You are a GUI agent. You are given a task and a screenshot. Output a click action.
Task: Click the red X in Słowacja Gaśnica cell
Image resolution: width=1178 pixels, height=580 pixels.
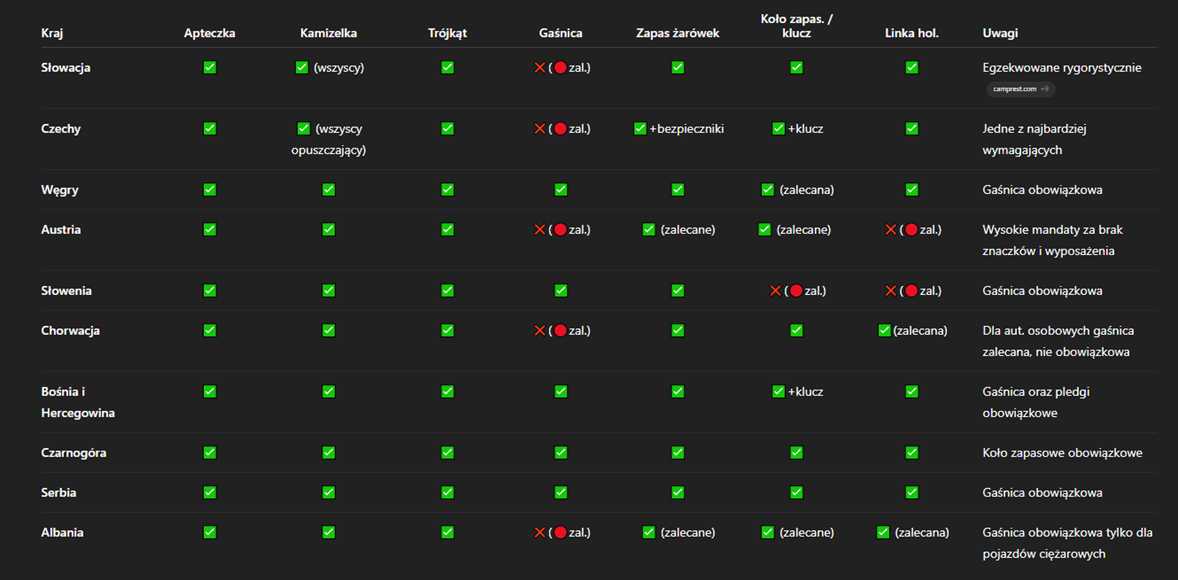[x=540, y=68]
